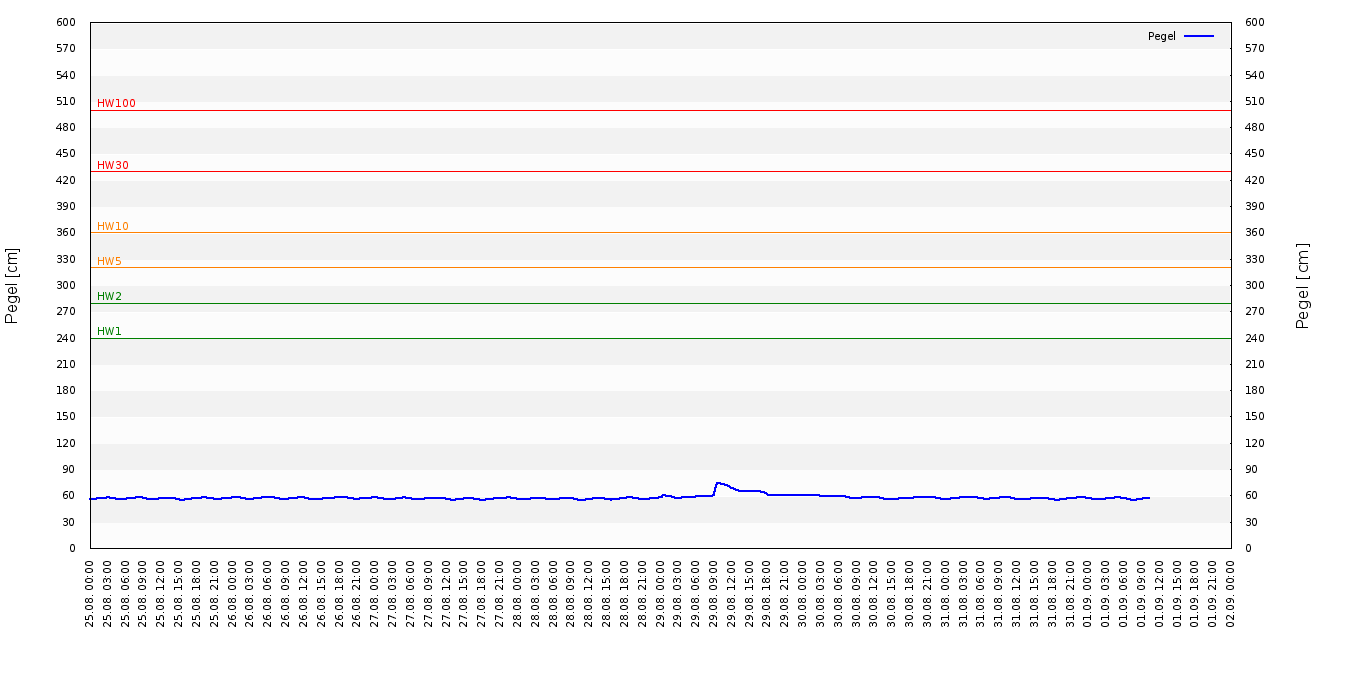Click the HW5 threshold label

[x=109, y=262]
